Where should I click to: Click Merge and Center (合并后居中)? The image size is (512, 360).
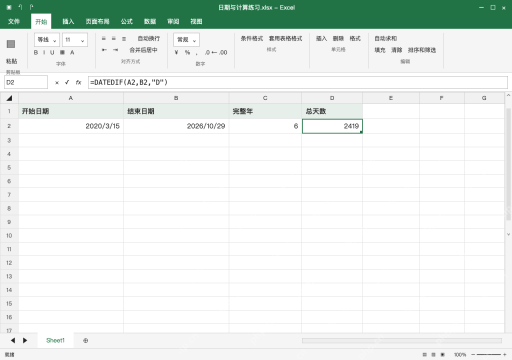pyautogui.click(x=143, y=50)
